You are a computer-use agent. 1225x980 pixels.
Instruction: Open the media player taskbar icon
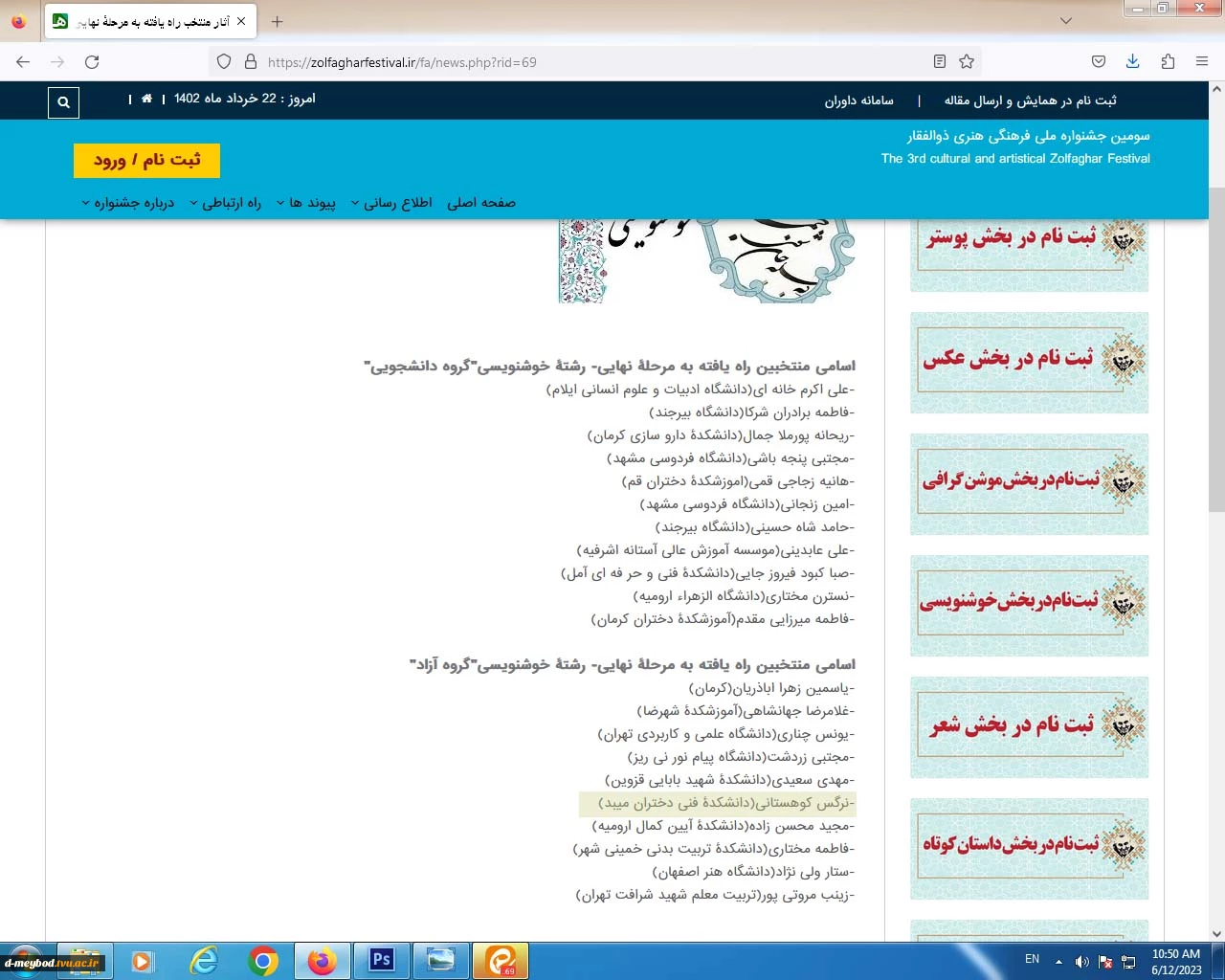pos(143,960)
